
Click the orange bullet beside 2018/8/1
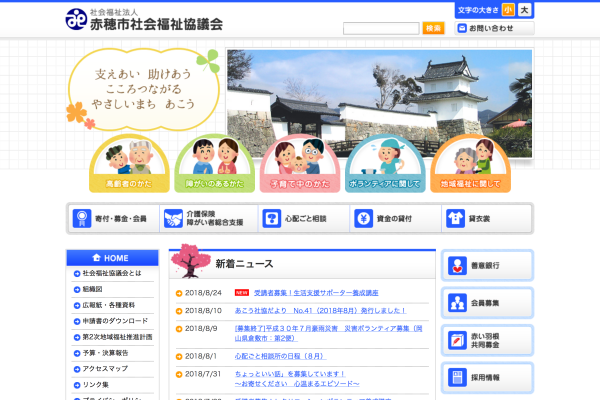179,357
